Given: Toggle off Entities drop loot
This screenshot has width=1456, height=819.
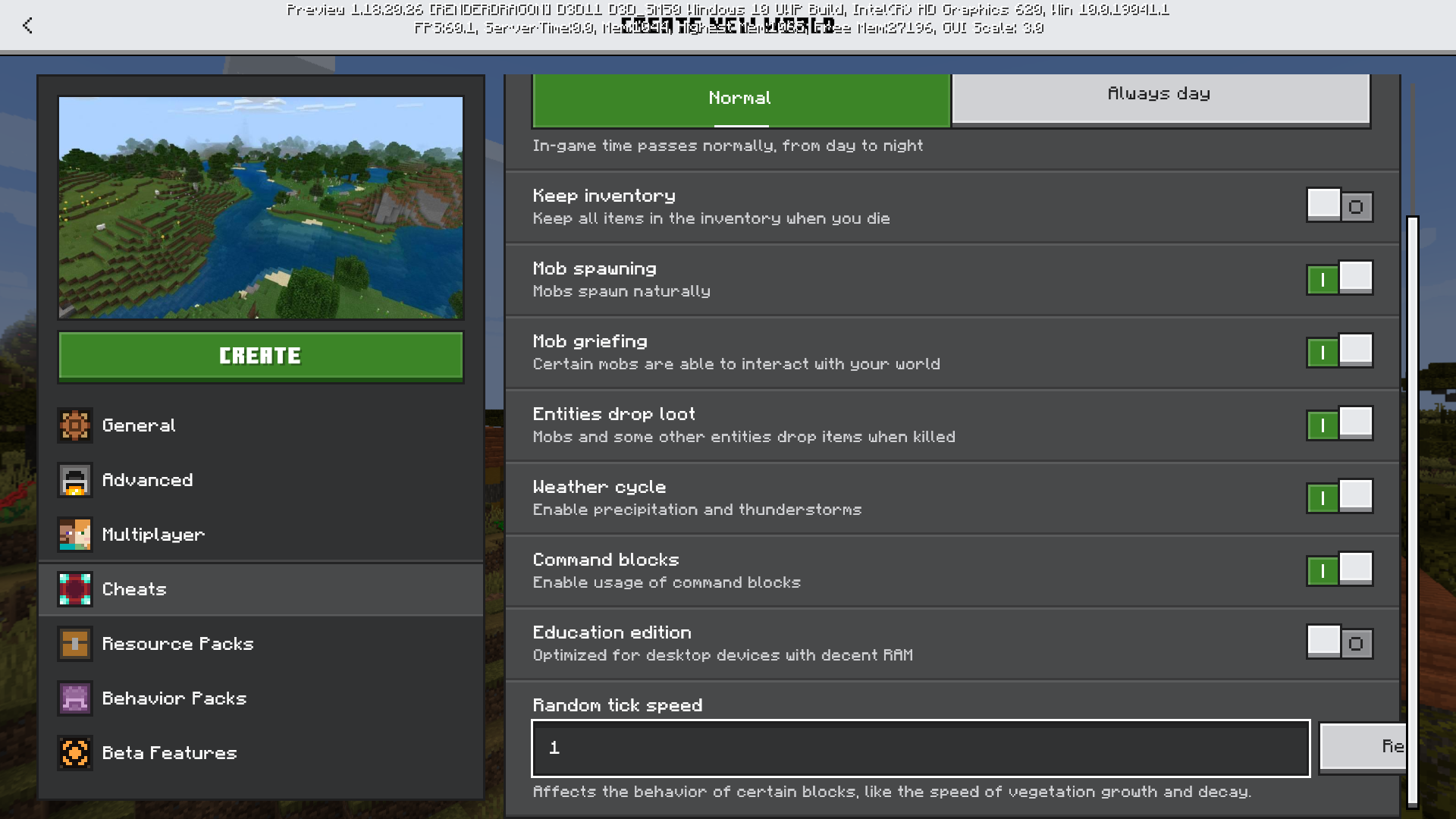Looking at the screenshot, I should 1339,424.
